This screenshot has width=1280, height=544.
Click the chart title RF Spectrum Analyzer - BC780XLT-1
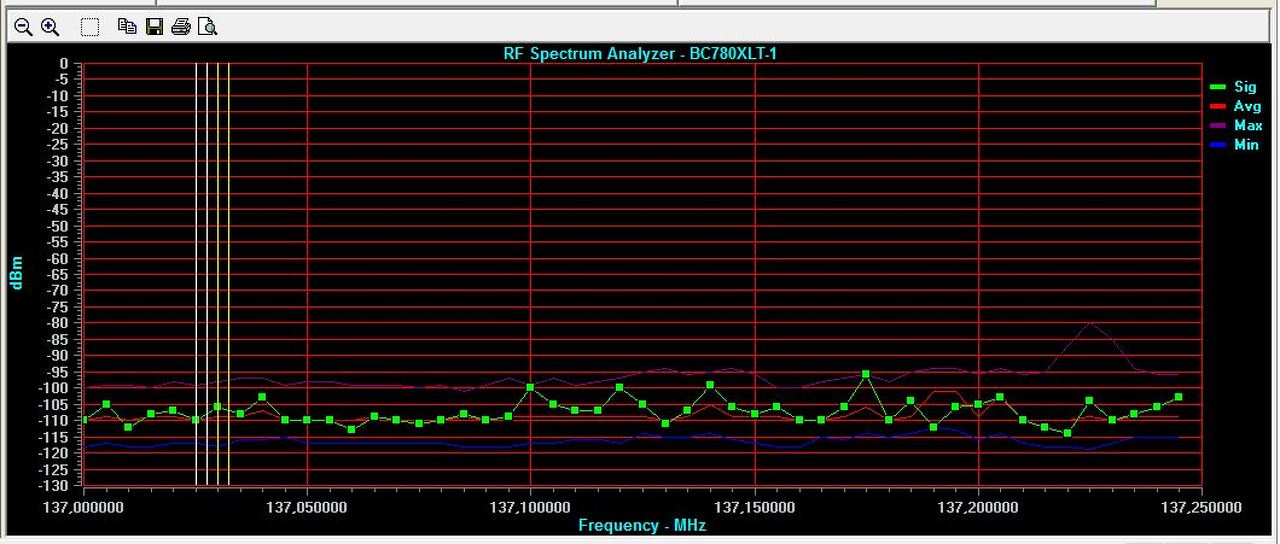tap(640, 53)
